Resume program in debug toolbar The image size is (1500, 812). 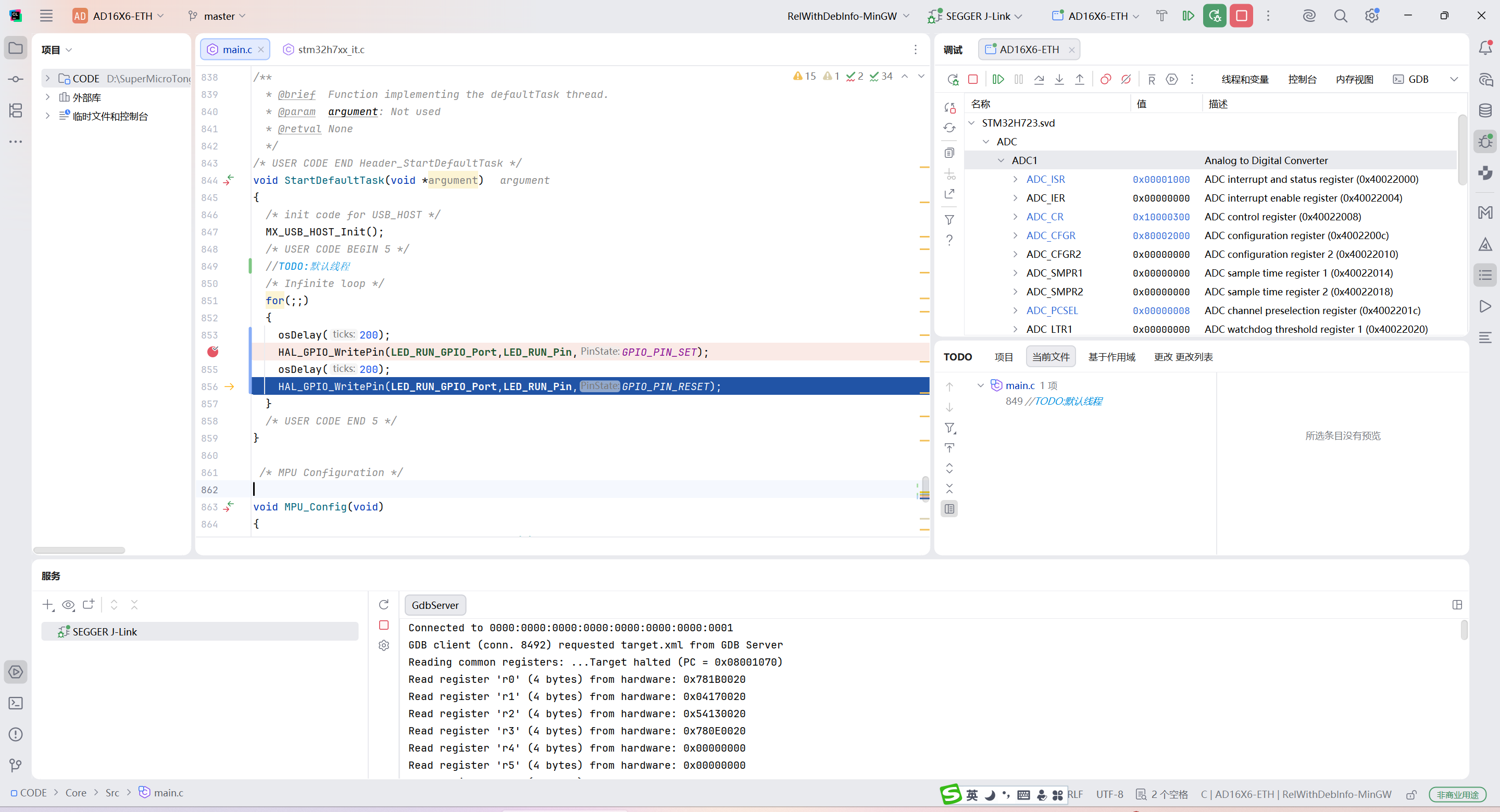click(998, 79)
